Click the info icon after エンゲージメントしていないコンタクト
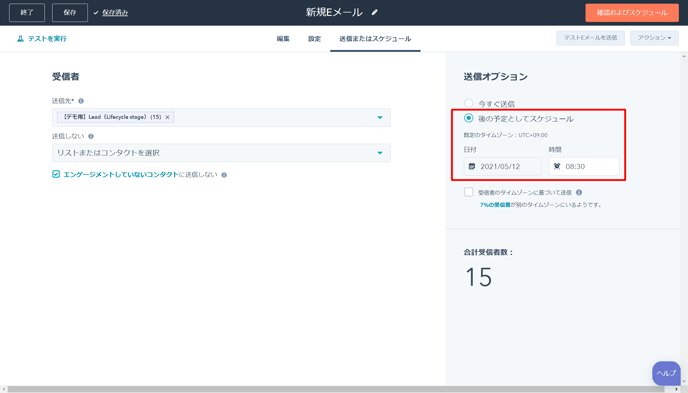Viewport: 688px width, 393px height. [224, 175]
